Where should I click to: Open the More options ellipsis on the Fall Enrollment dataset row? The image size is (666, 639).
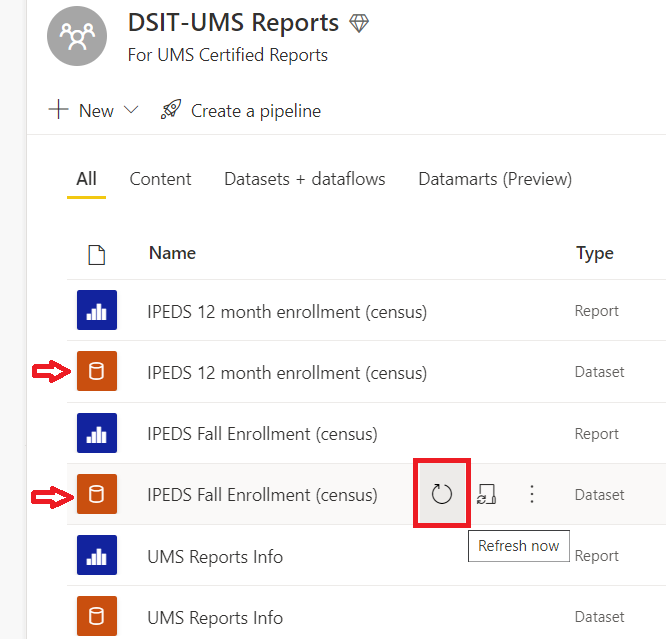pyautogui.click(x=532, y=494)
